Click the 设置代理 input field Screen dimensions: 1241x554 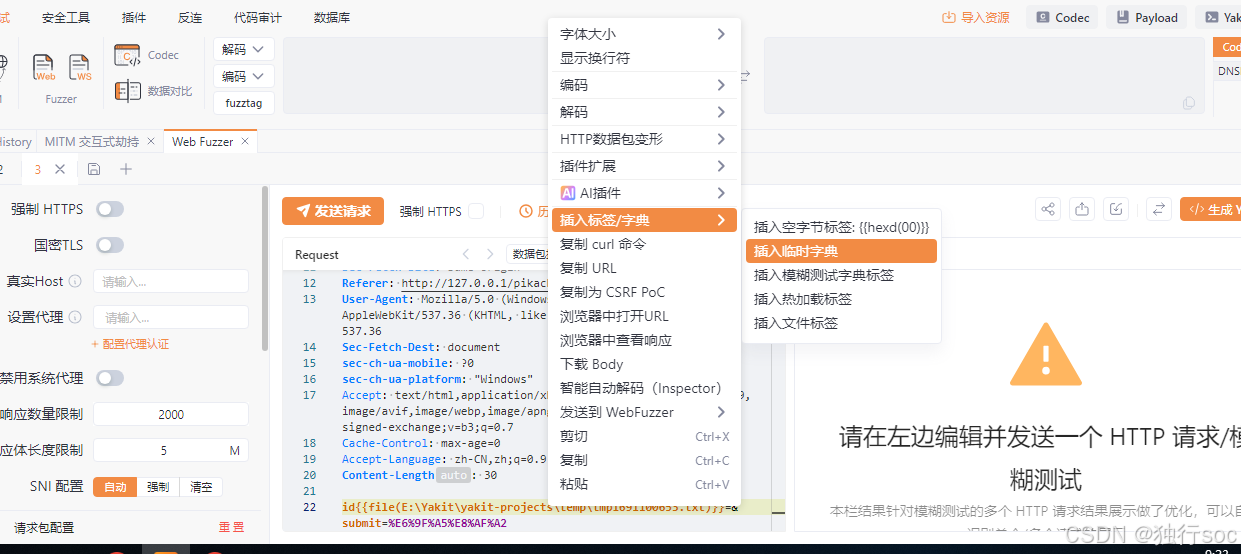(x=171, y=317)
